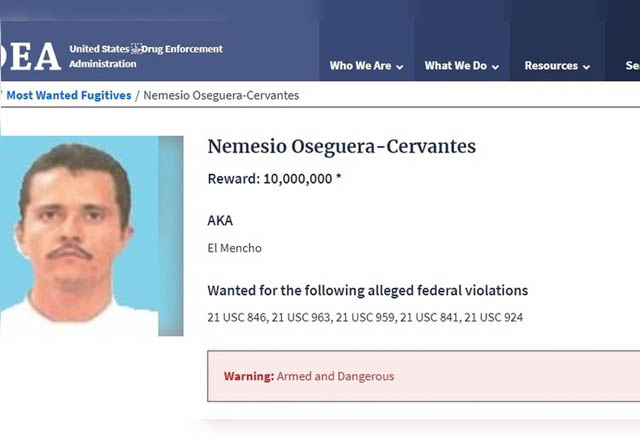The image size is (640, 440).
Task: Expand the Resources chevron arrow
Action: pos(587,67)
